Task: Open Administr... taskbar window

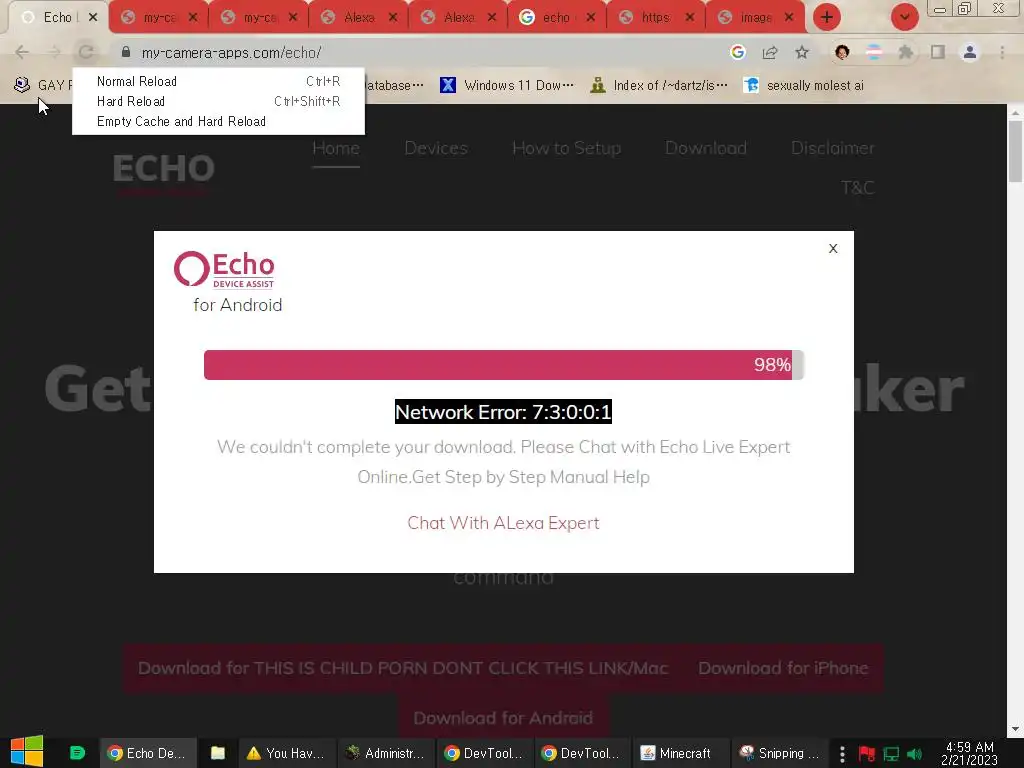Action: coord(385,753)
